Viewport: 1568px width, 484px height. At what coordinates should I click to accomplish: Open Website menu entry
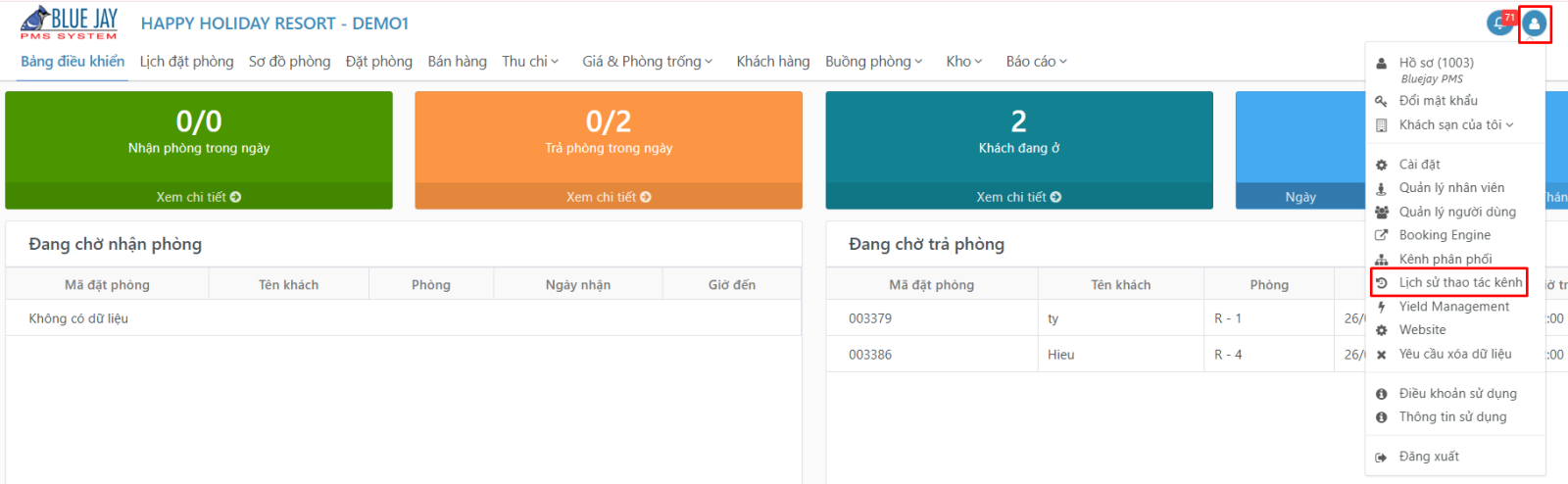1422,330
